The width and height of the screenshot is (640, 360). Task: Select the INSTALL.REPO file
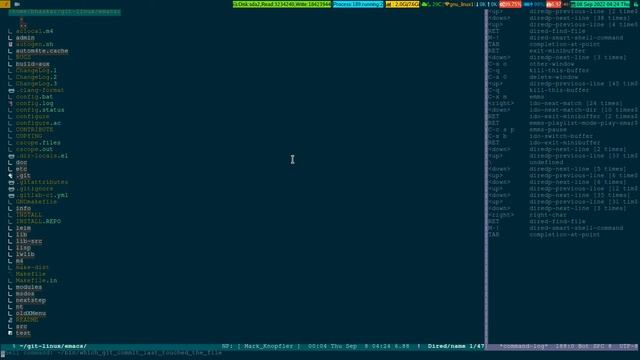point(38,222)
